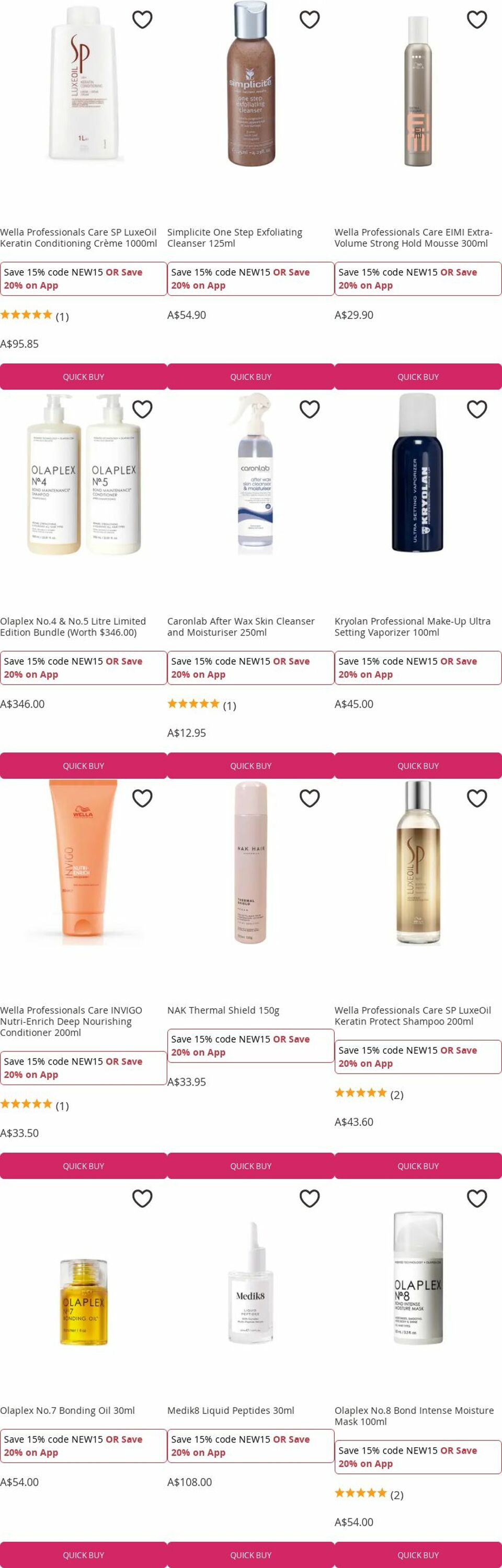Open Medik8 Liquid Peptides 30ml title
Screen dimensions: 502x1568
230,1410
